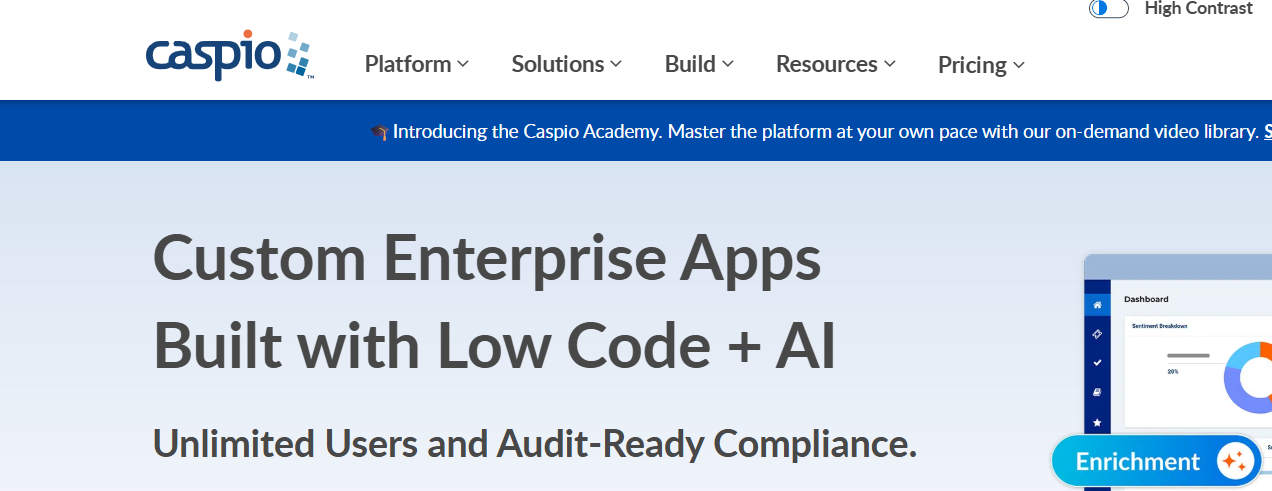
Task: Click the star icon in dashboard sidebar
Action: [1097, 422]
